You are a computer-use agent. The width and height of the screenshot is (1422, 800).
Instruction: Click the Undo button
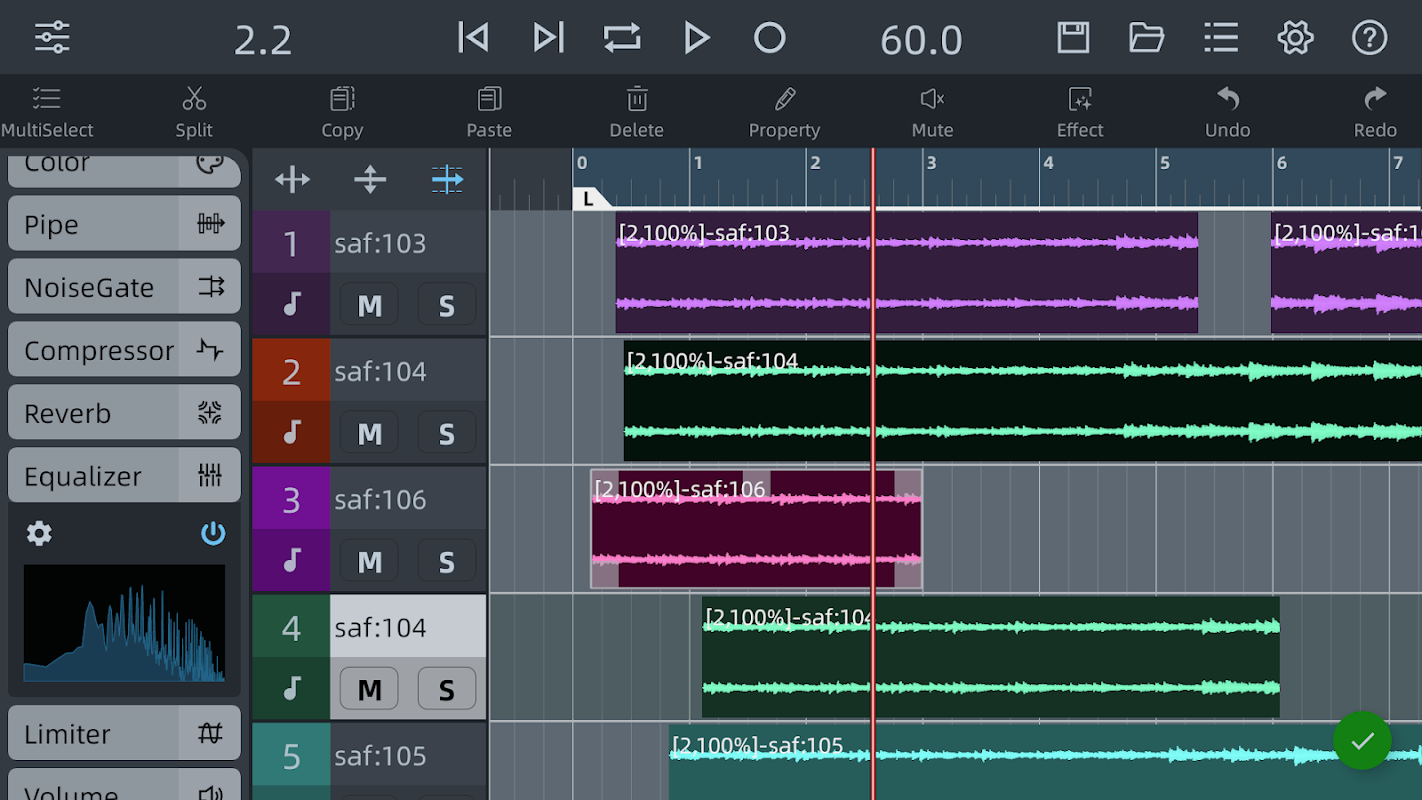click(1227, 111)
